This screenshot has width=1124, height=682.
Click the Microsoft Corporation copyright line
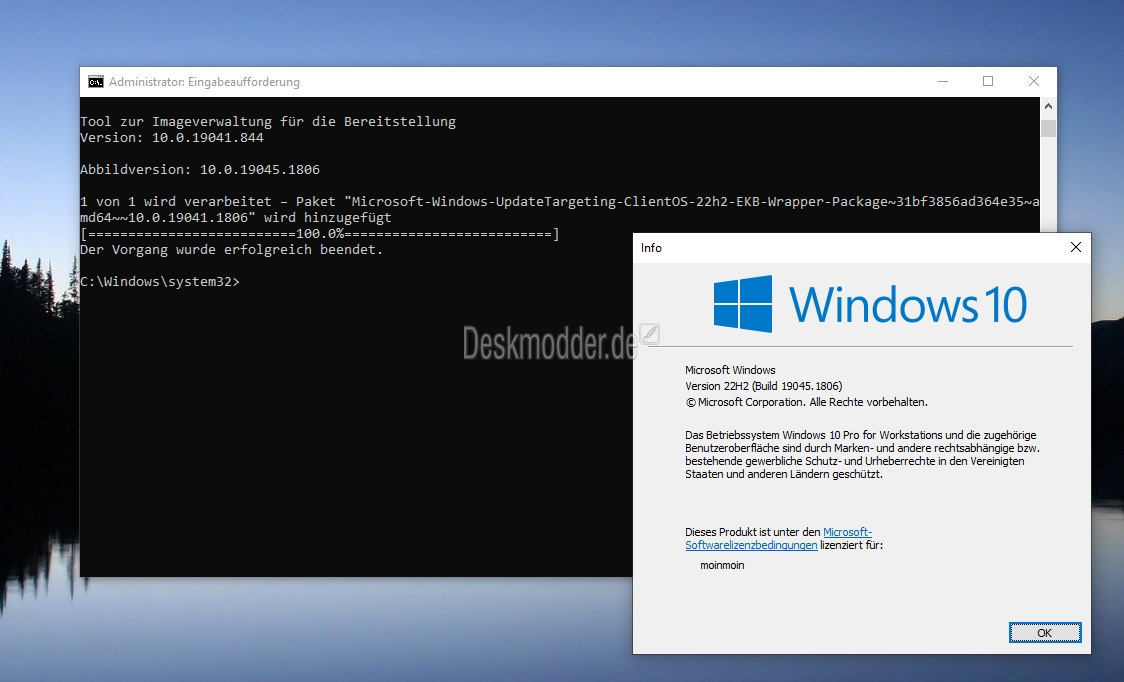click(x=806, y=402)
